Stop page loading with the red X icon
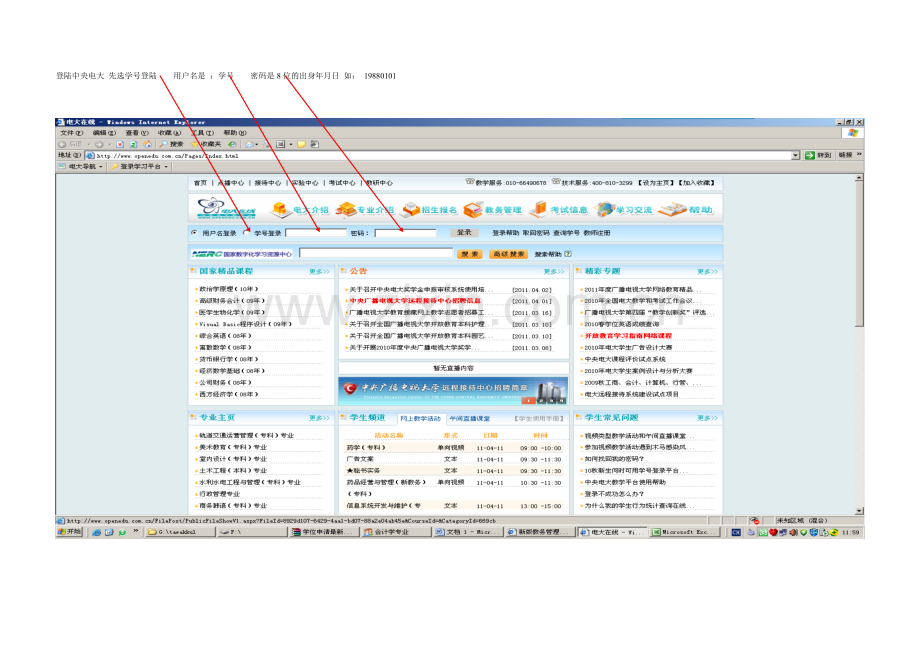 tap(120, 144)
